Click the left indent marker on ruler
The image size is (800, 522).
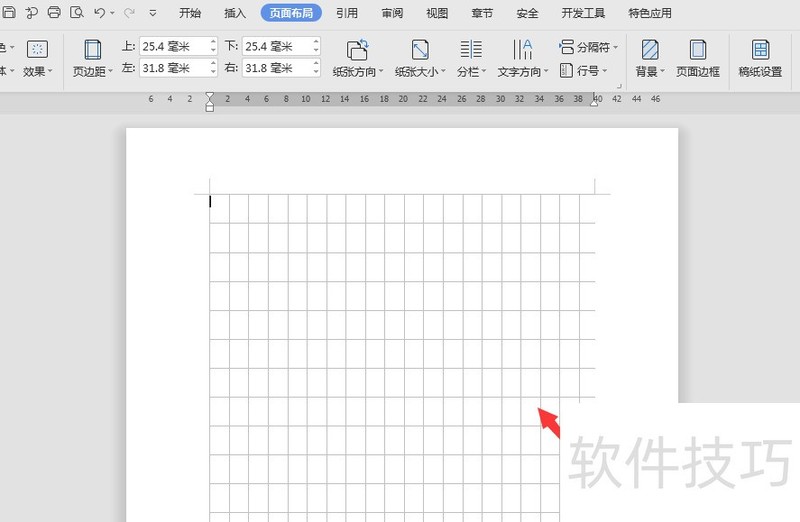tap(210, 106)
